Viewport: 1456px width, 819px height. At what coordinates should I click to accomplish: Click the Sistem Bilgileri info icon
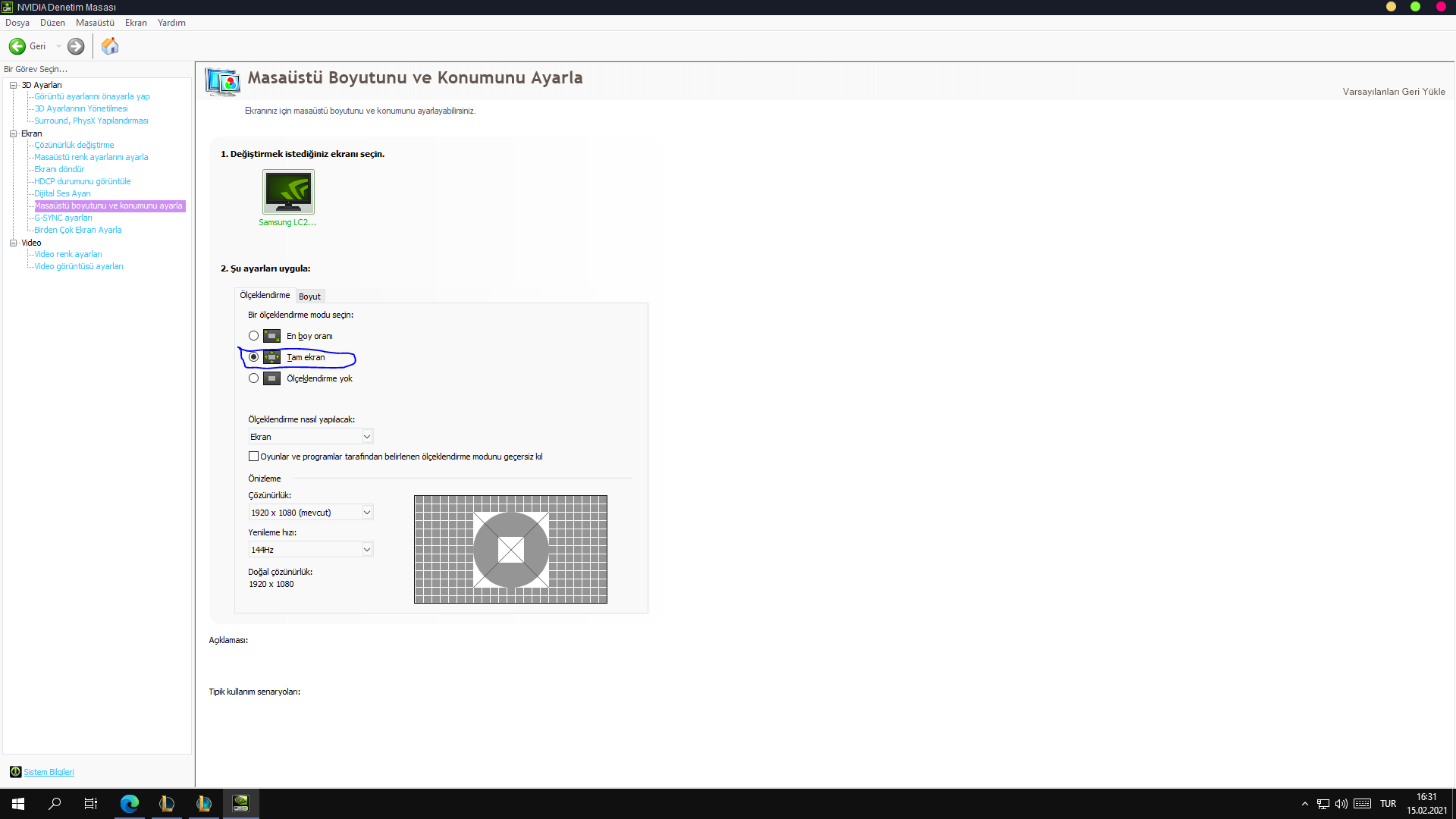15,772
